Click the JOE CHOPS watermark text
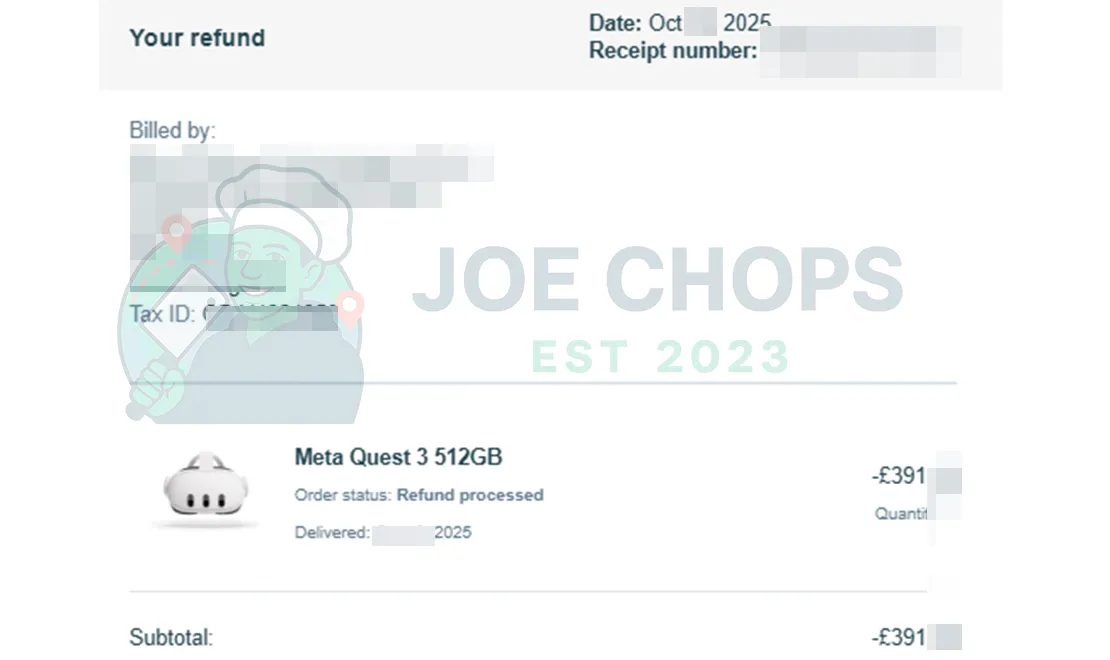Image resolution: width=1110 pixels, height=660 pixels. click(657, 281)
